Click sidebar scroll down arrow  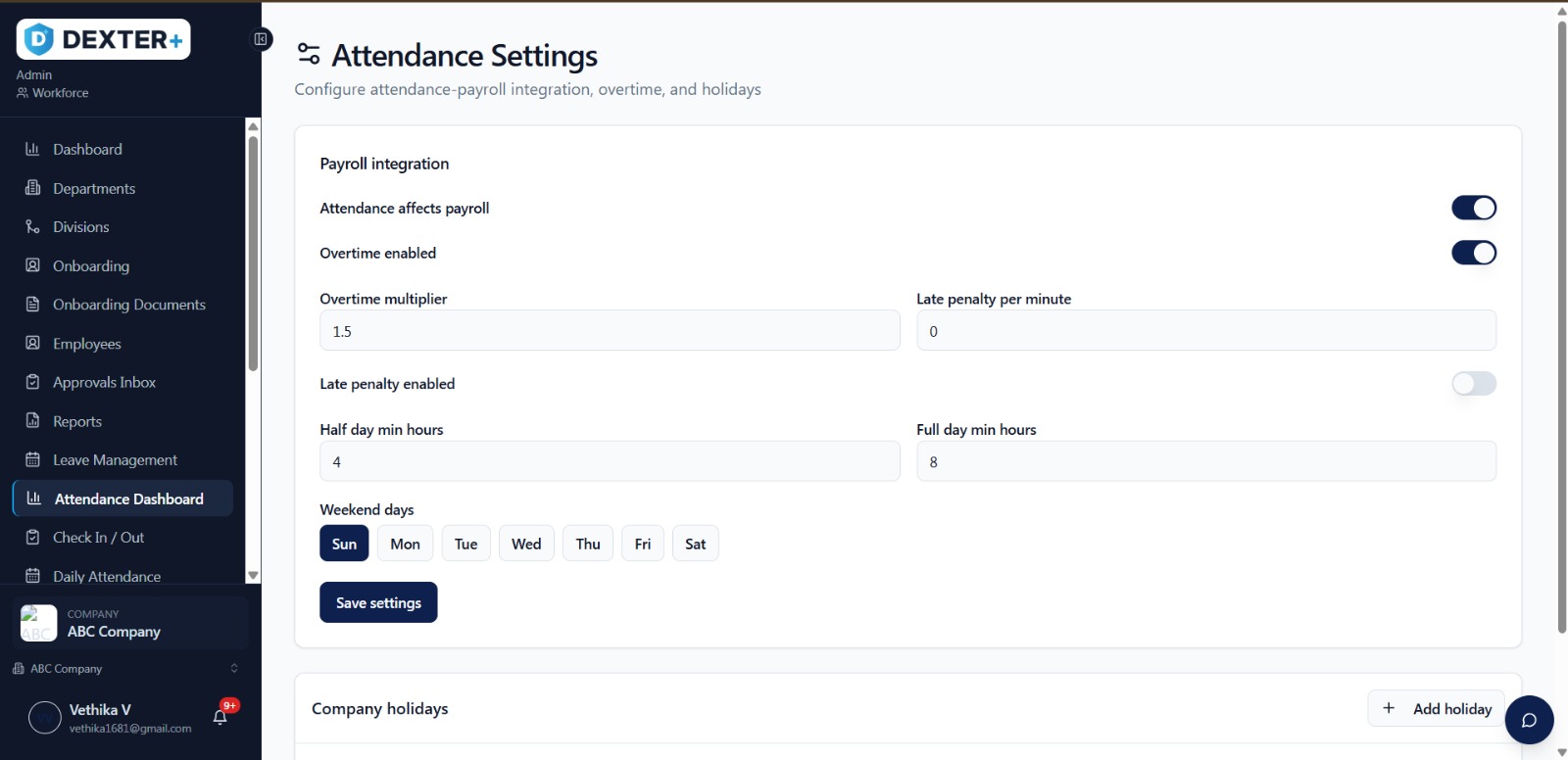(253, 576)
